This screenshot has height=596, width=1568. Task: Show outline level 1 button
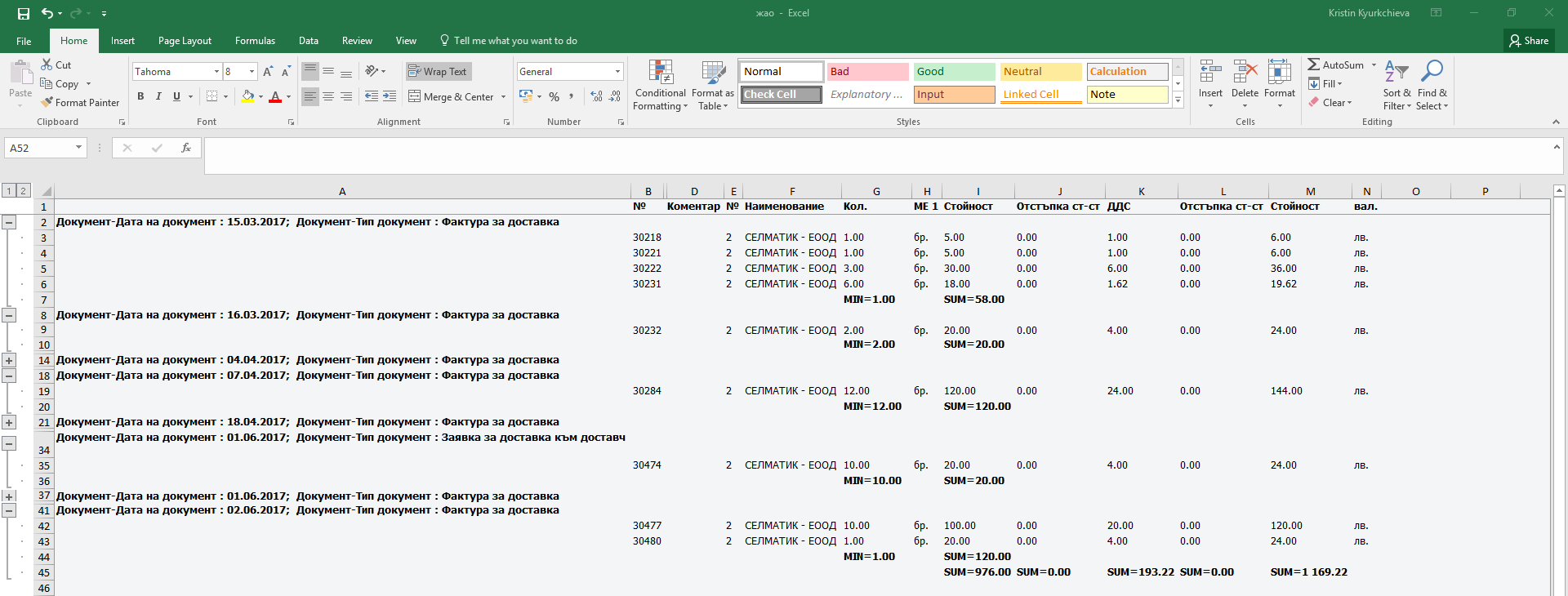tap(9, 190)
